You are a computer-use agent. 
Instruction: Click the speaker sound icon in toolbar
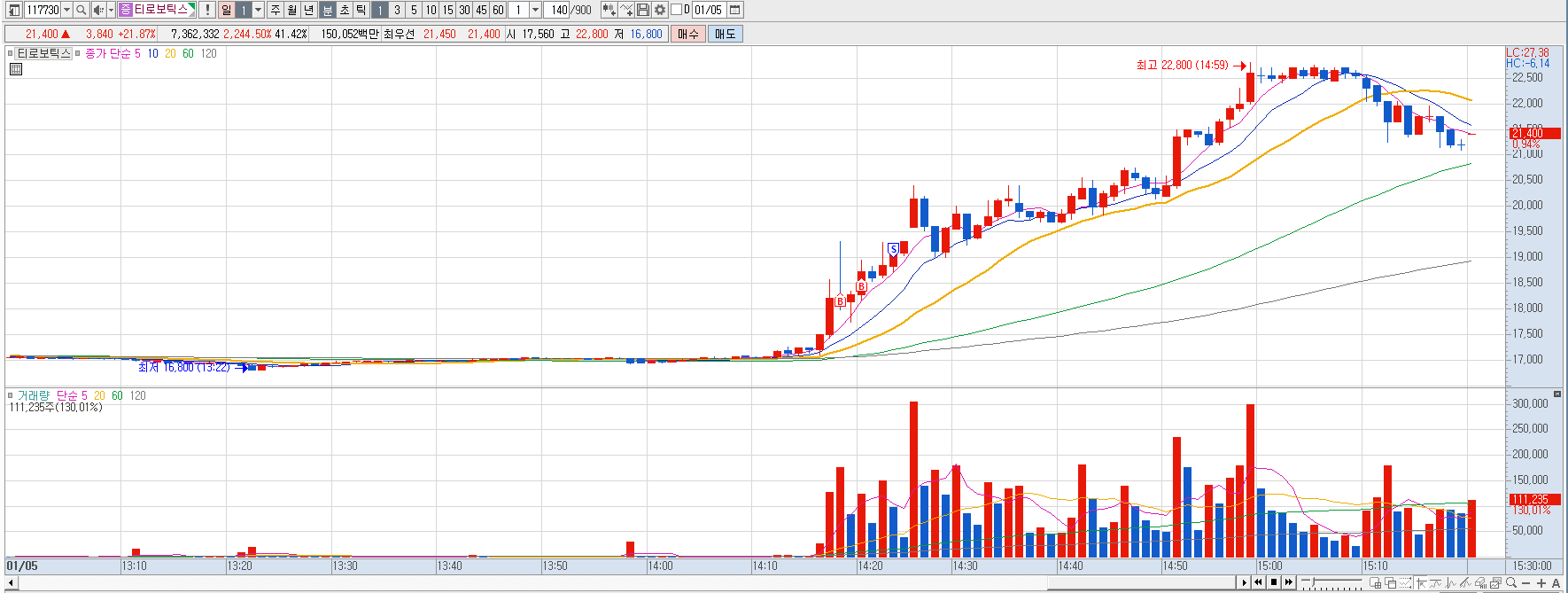(98, 10)
